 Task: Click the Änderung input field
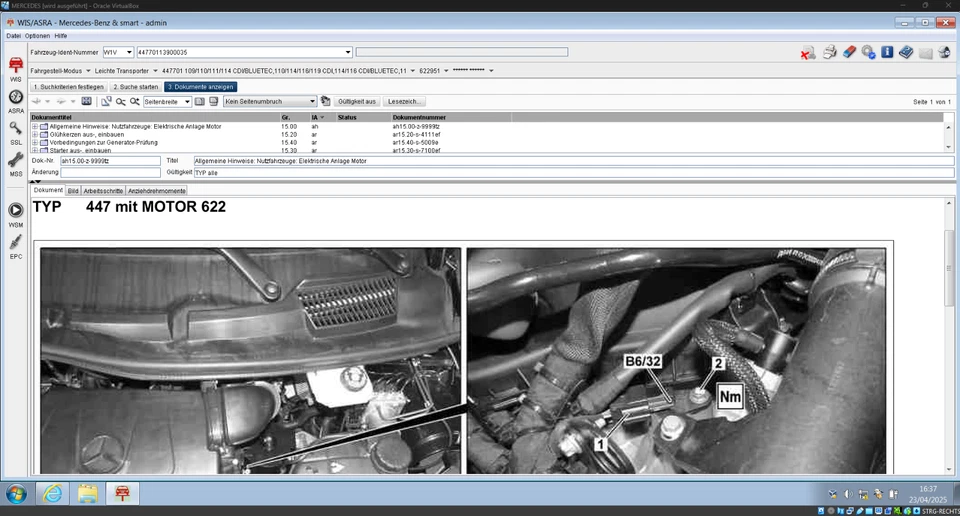click(110, 173)
